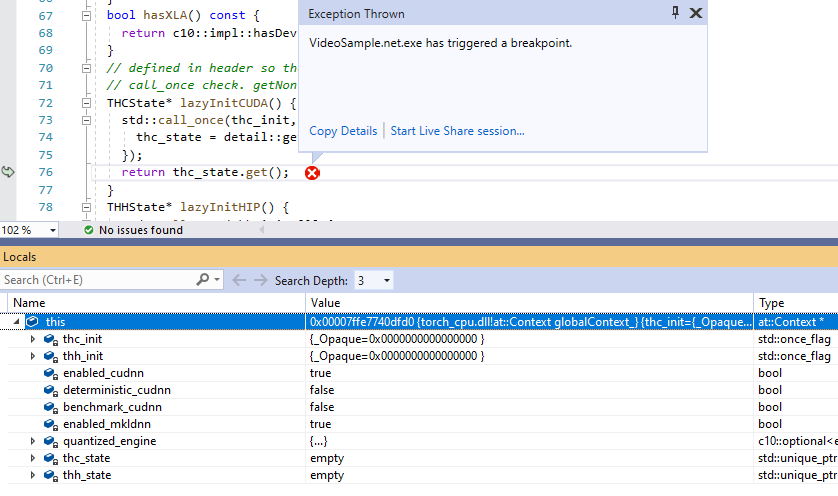Click the field icon next to thh_init

pos(51,356)
